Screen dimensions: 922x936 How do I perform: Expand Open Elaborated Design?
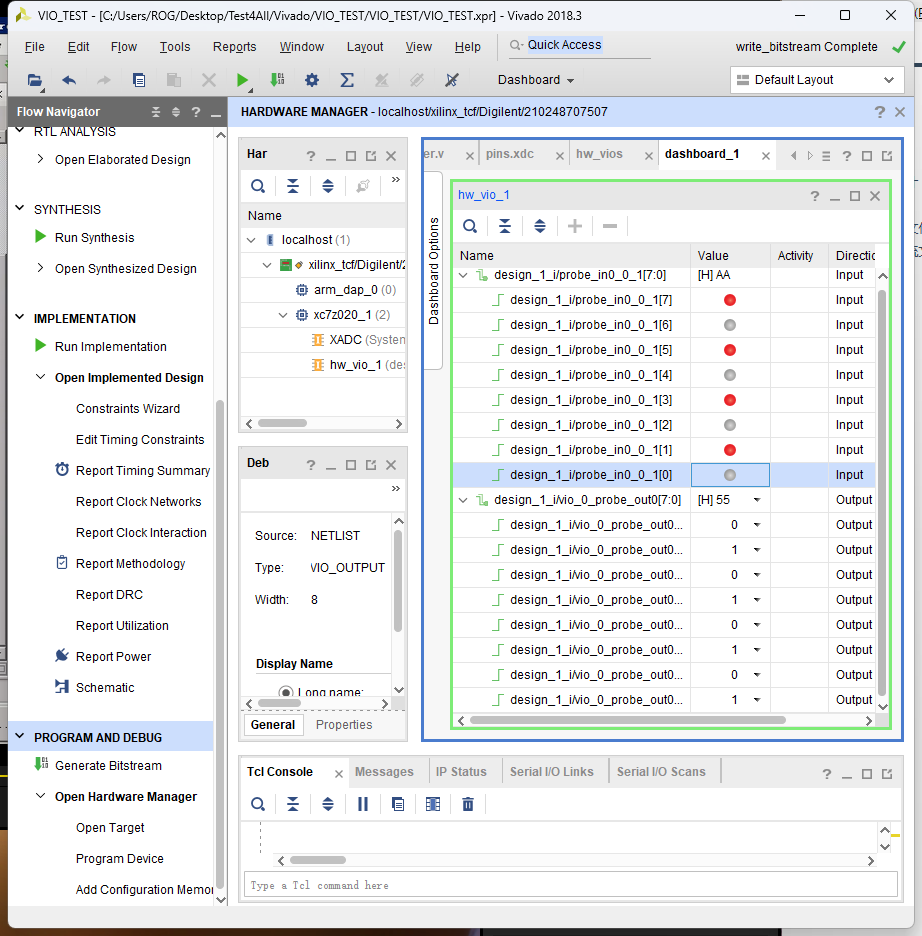[x=40, y=159]
